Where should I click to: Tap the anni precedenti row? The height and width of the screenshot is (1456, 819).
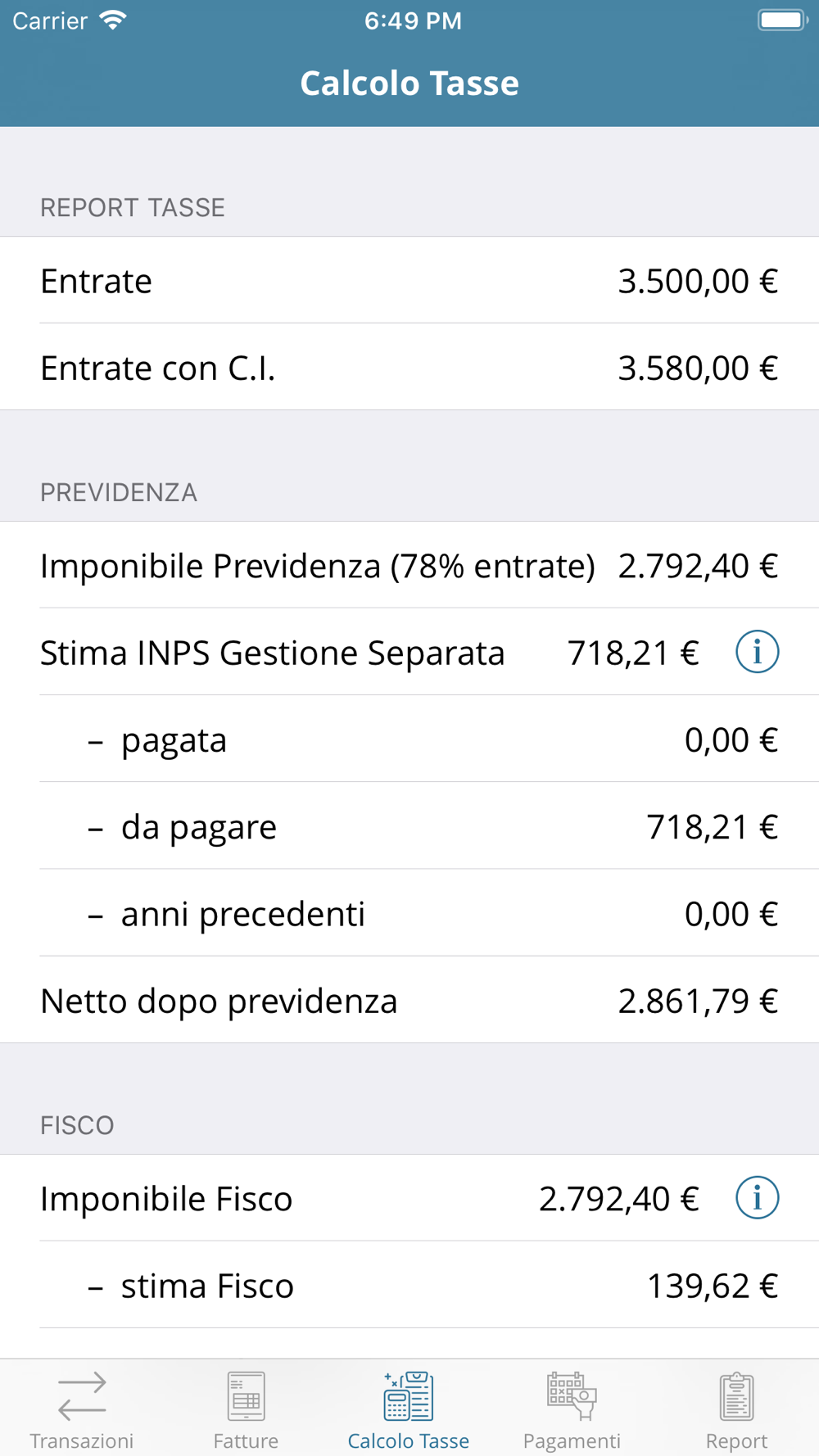click(409, 914)
